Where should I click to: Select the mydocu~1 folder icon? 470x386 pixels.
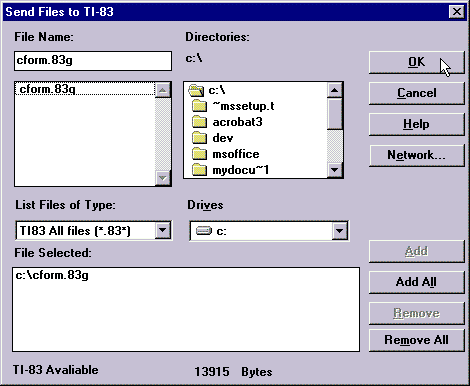199,170
